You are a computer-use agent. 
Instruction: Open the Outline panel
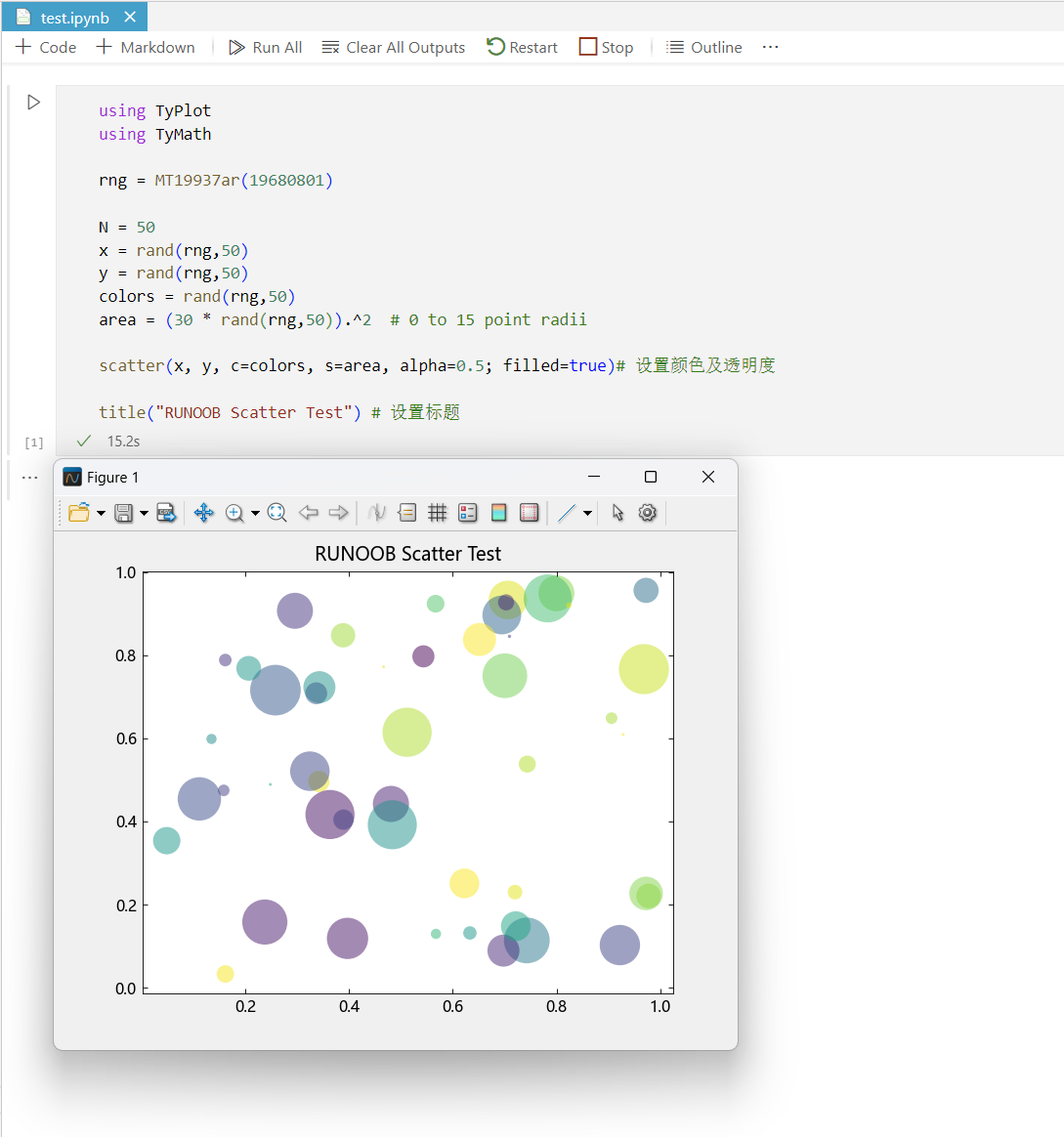click(x=704, y=47)
